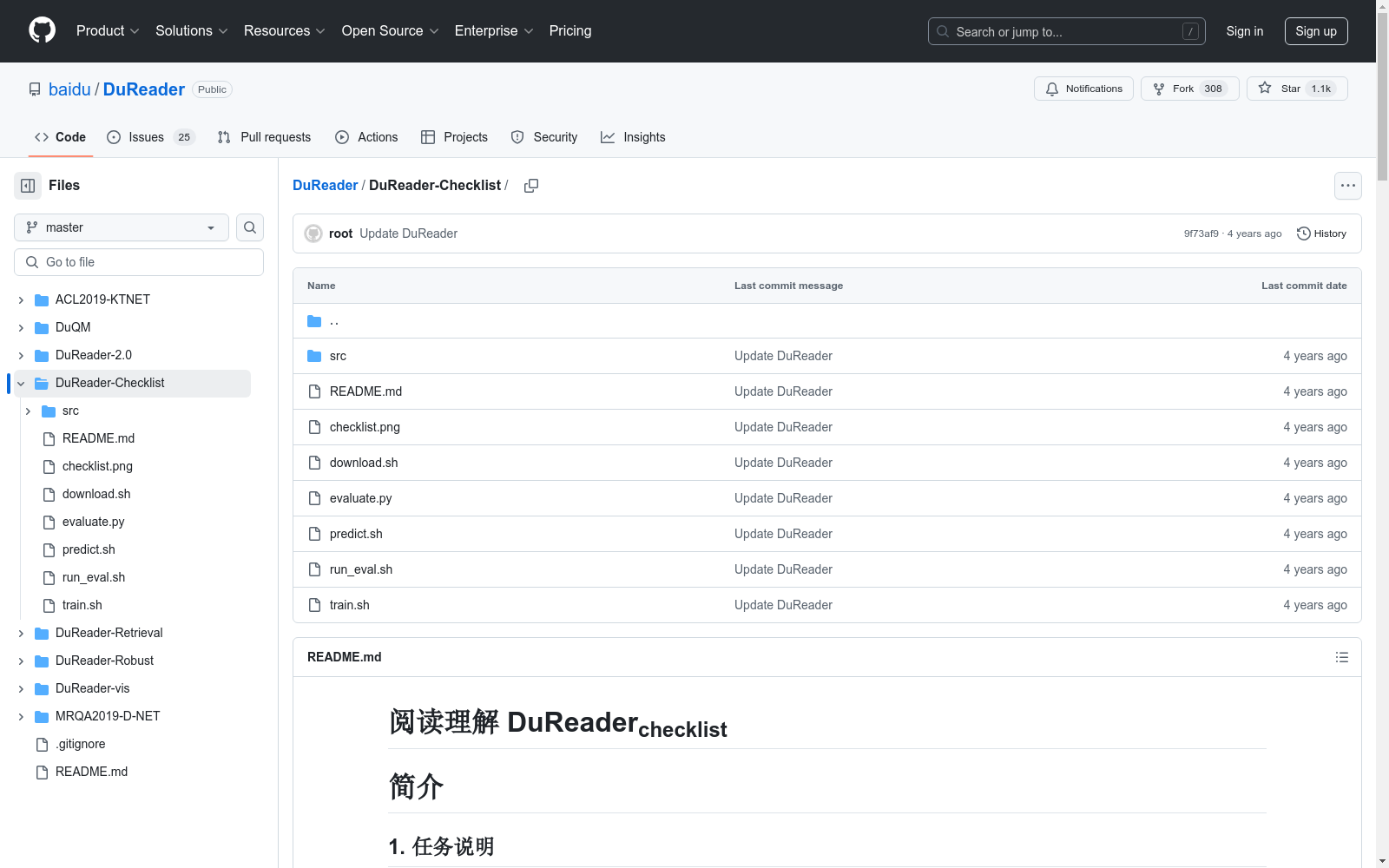
Task: Open the Security tab
Action: pos(544,137)
